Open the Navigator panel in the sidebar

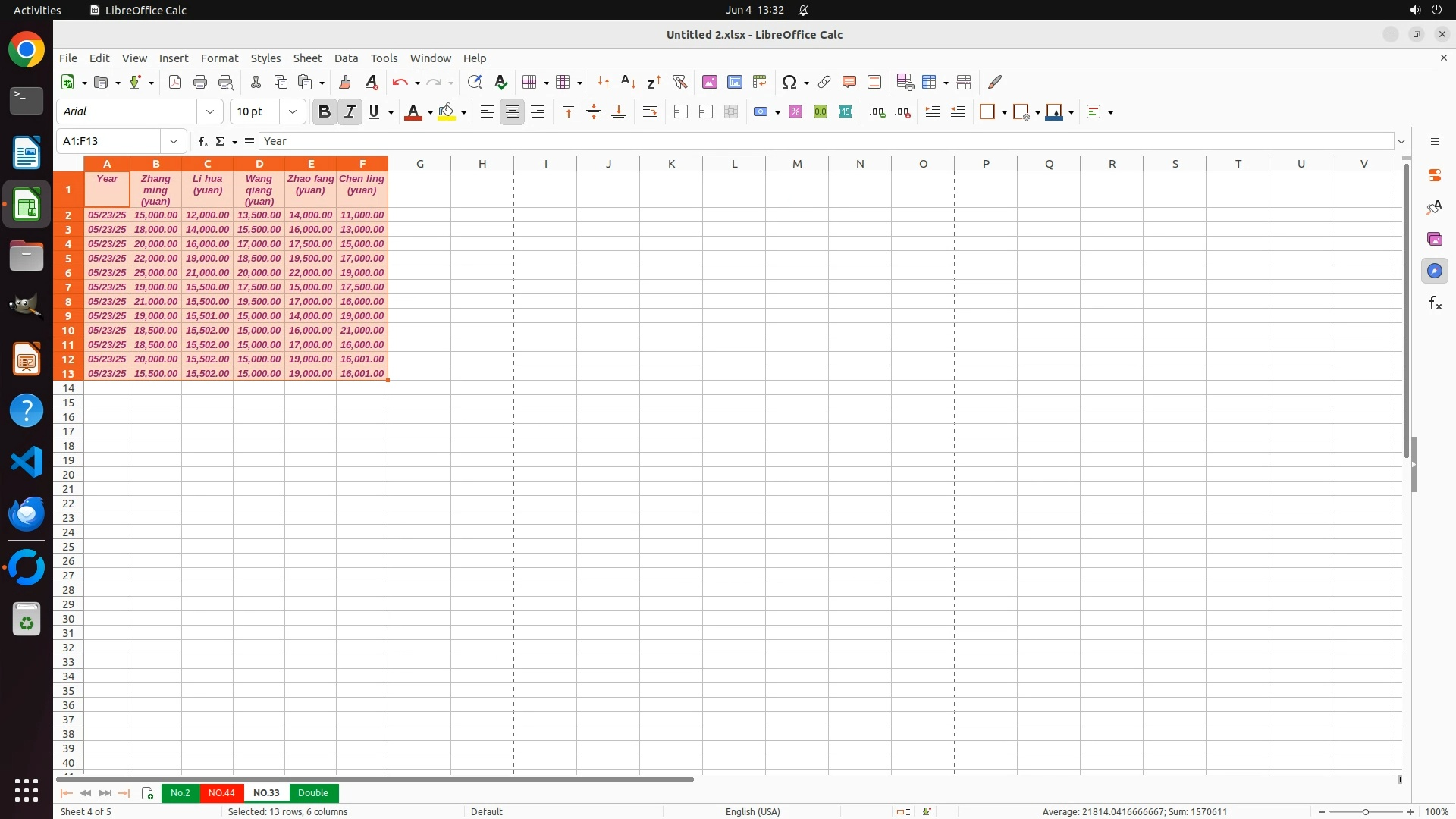pyautogui.click(x=1435, y=271)
